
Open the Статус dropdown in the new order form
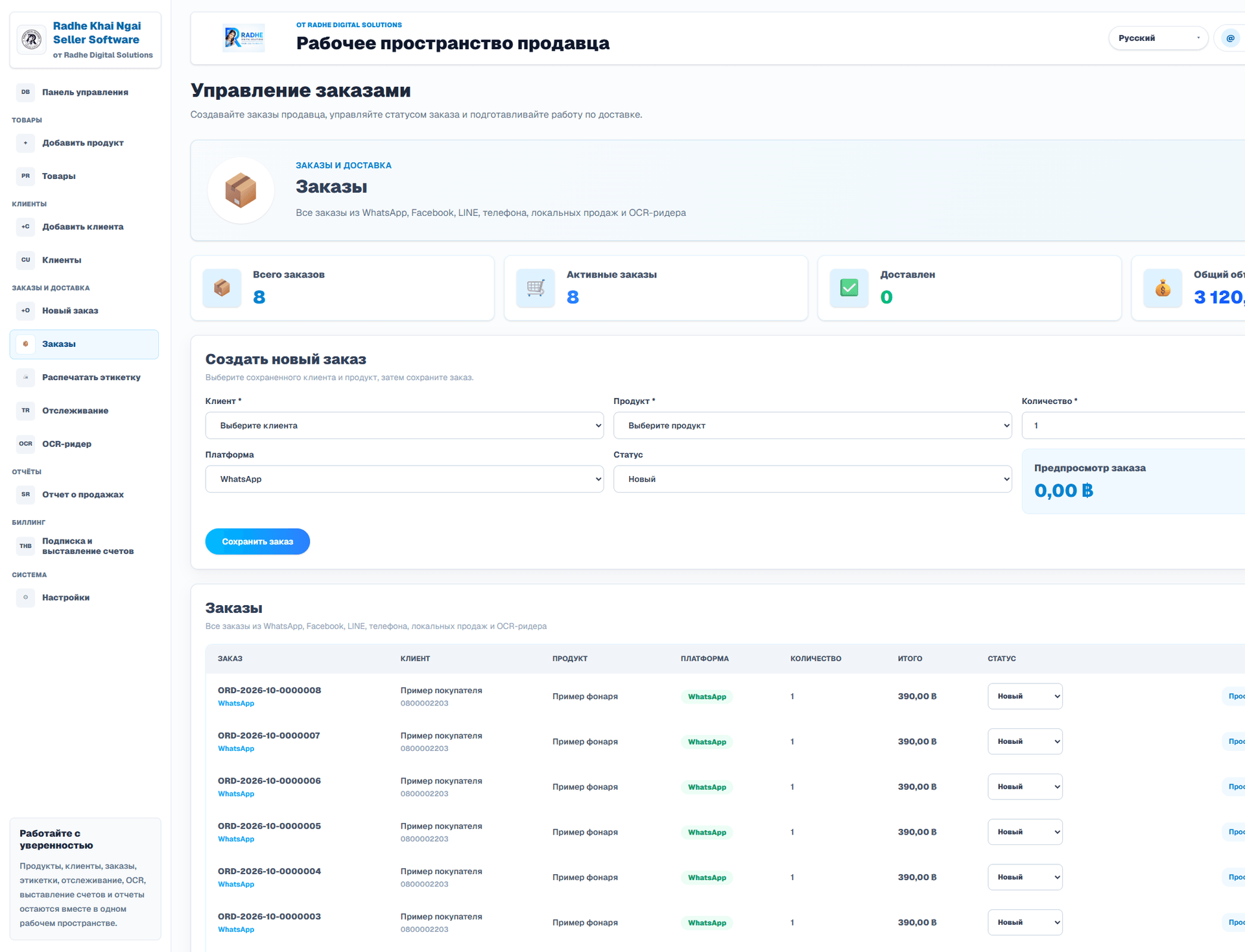(x=812, y=479)
